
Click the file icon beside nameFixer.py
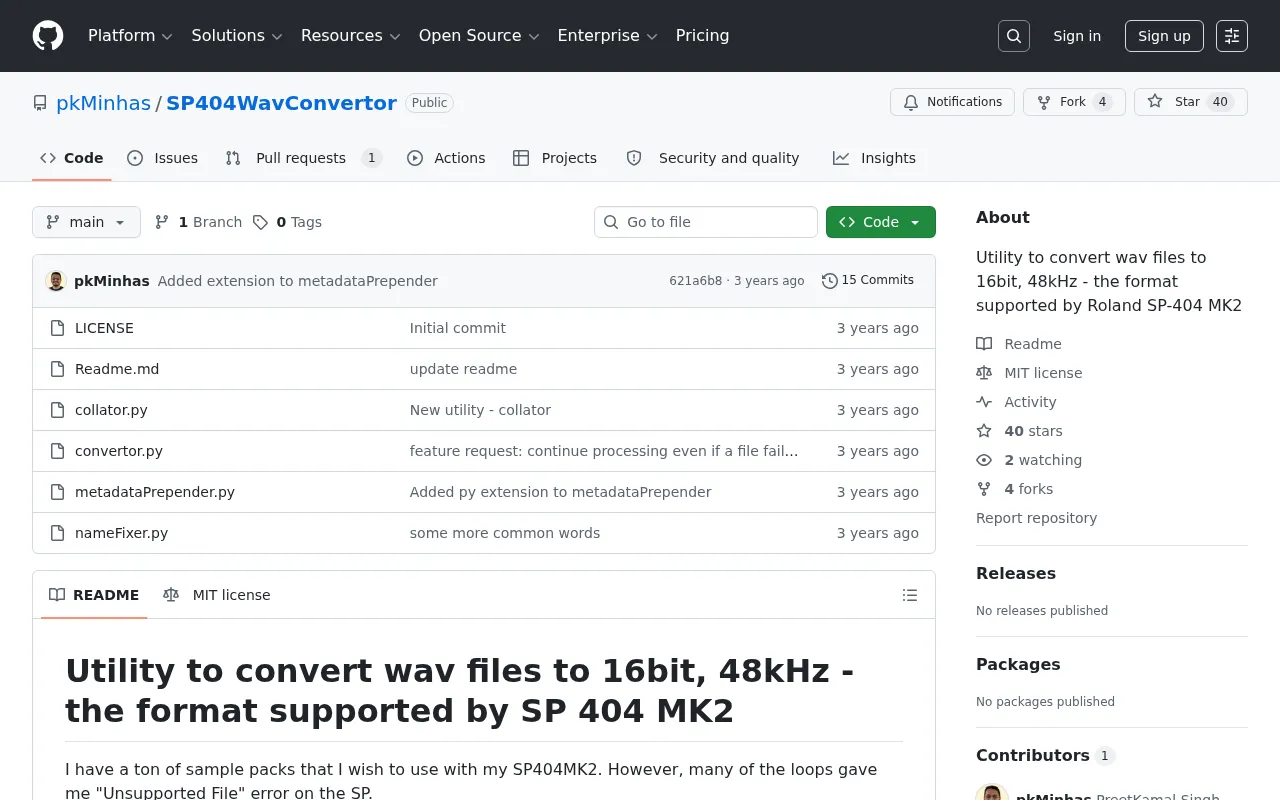pos(58,533)
